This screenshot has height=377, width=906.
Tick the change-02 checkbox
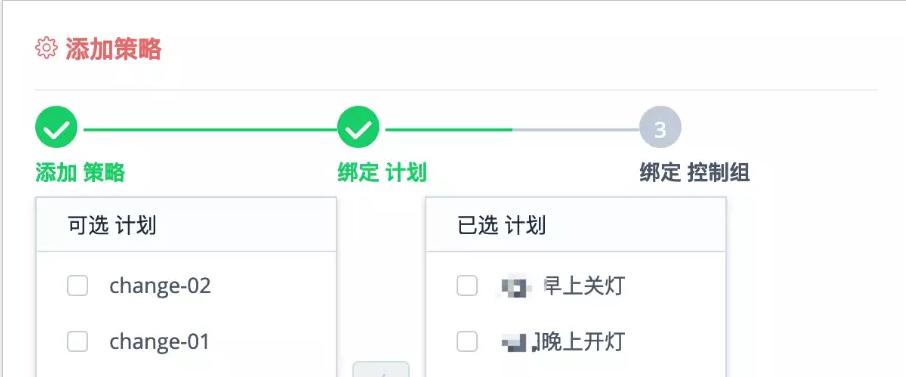coord(77,286)
